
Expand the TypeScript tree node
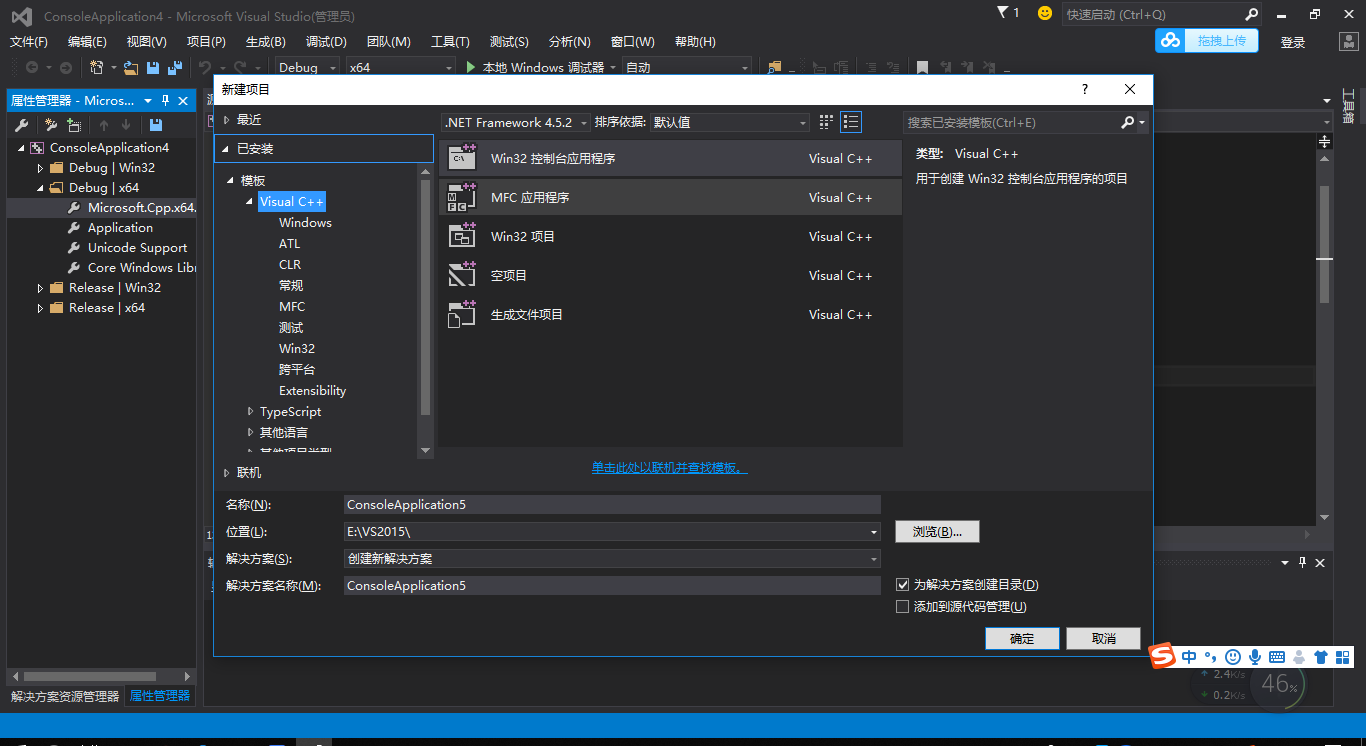point(251,411)
